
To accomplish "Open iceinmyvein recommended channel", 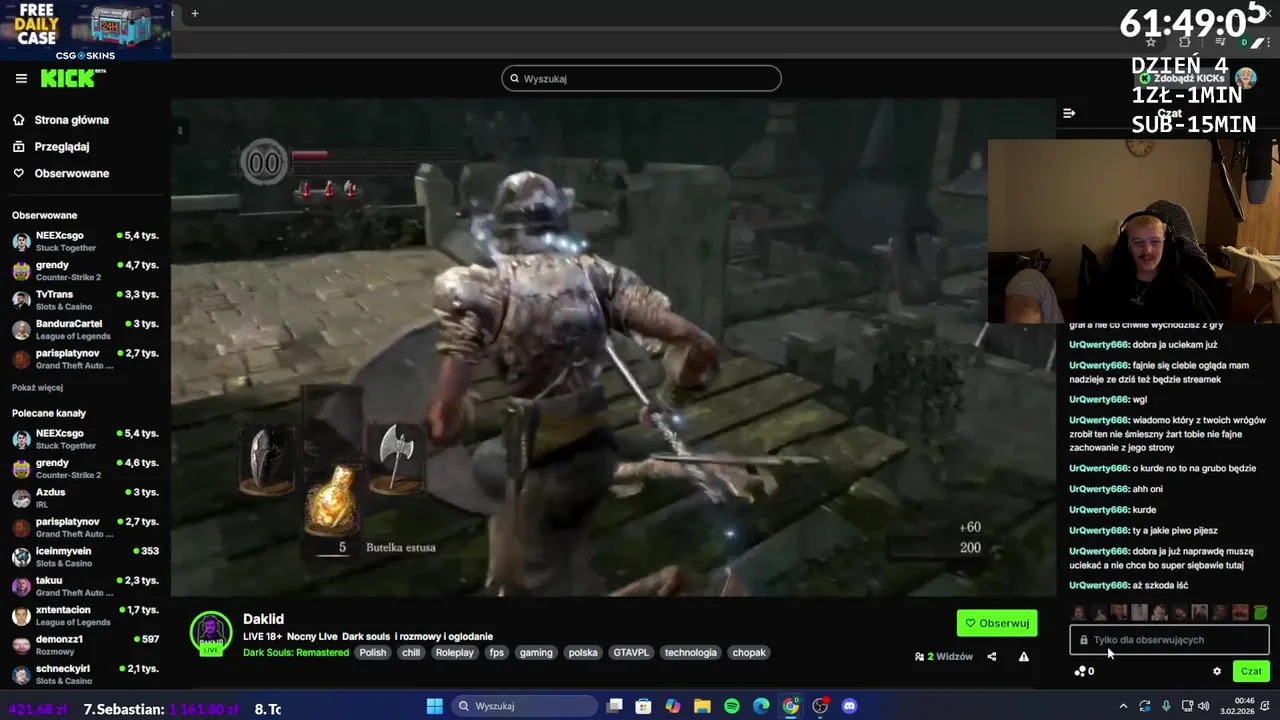I will coord(85,556).
